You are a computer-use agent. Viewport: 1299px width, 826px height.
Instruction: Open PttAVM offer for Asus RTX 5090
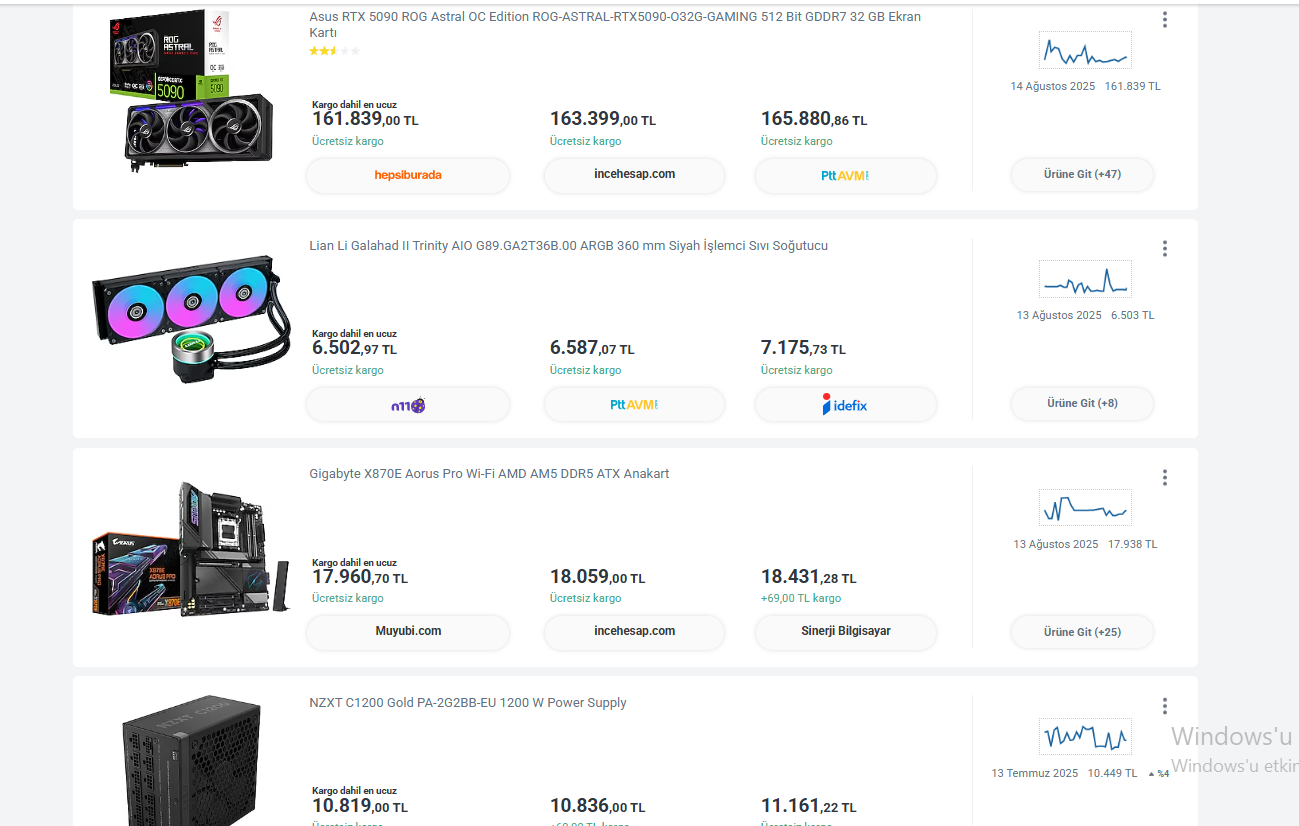(845, 175)
